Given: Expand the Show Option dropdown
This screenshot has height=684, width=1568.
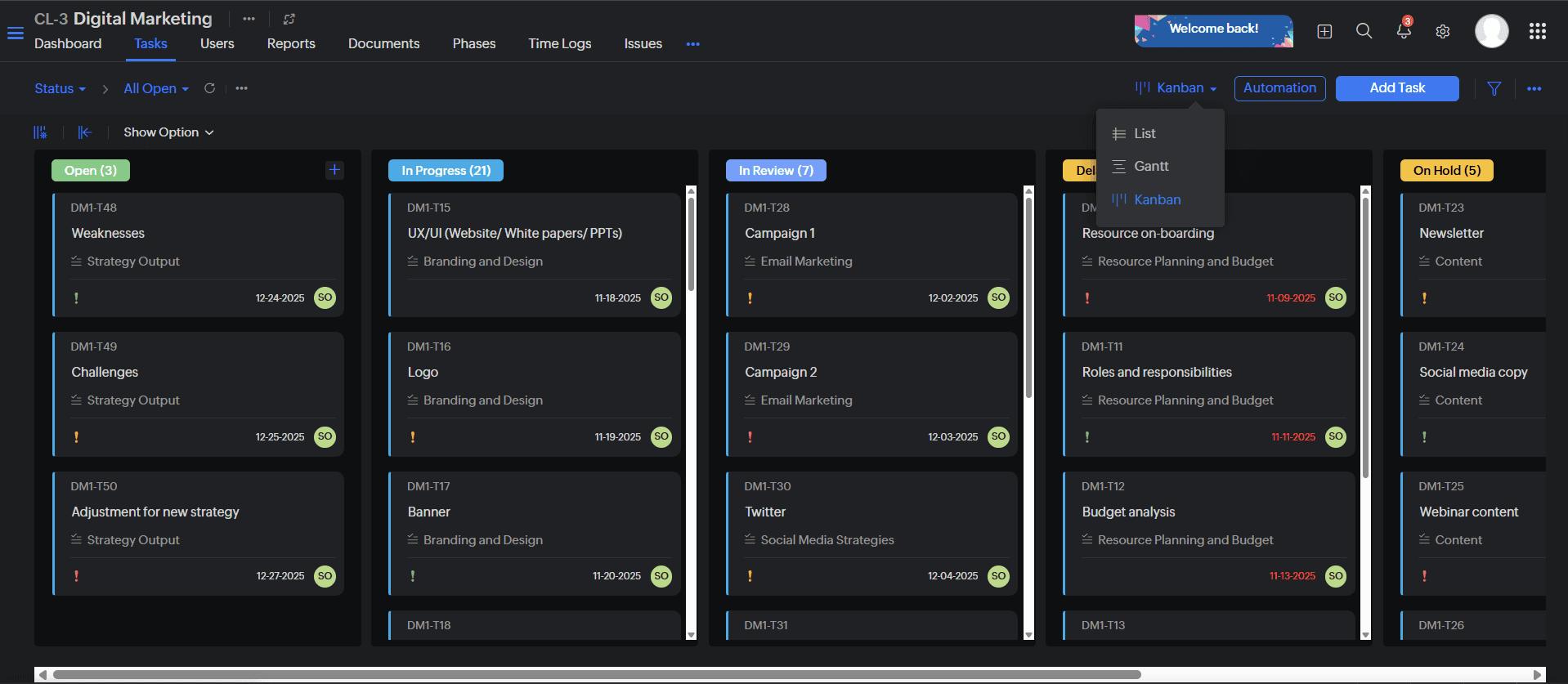Looking at the screenshot, I should pos(168,132).
